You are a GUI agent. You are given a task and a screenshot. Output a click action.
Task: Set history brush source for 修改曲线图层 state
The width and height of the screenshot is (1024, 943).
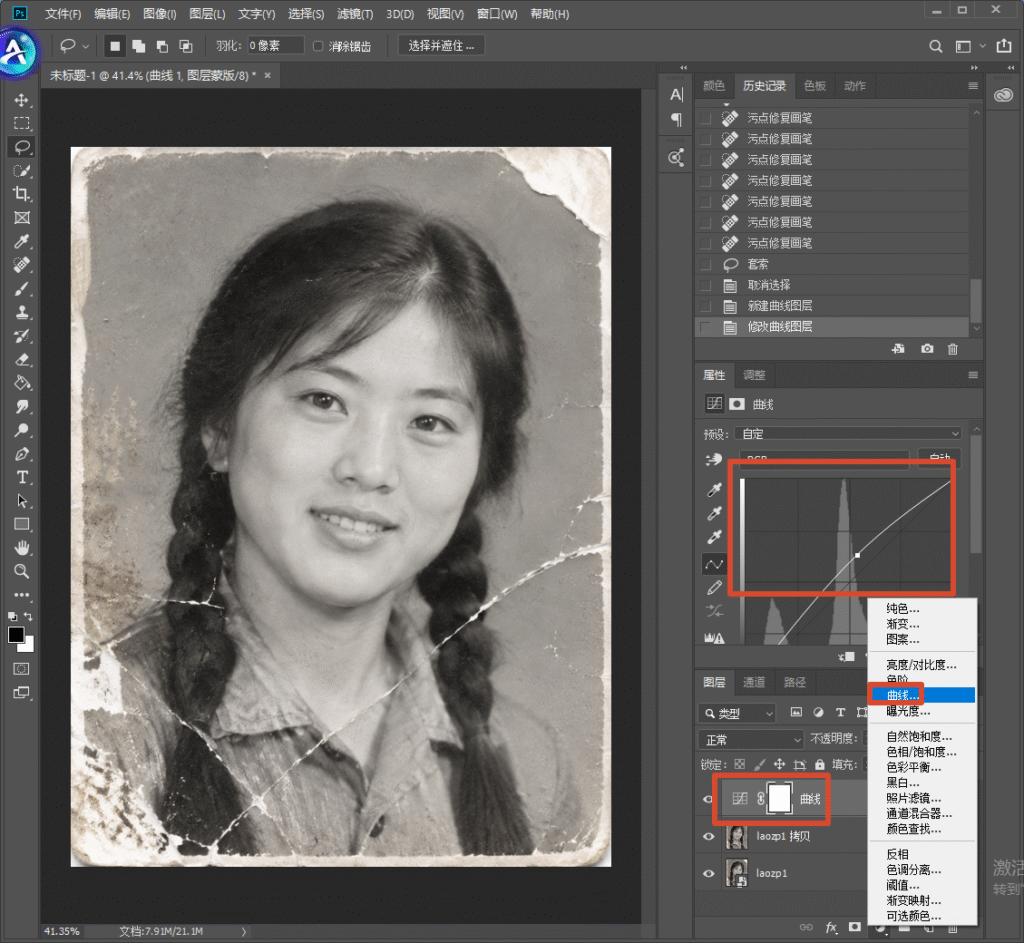click(705, 327)
